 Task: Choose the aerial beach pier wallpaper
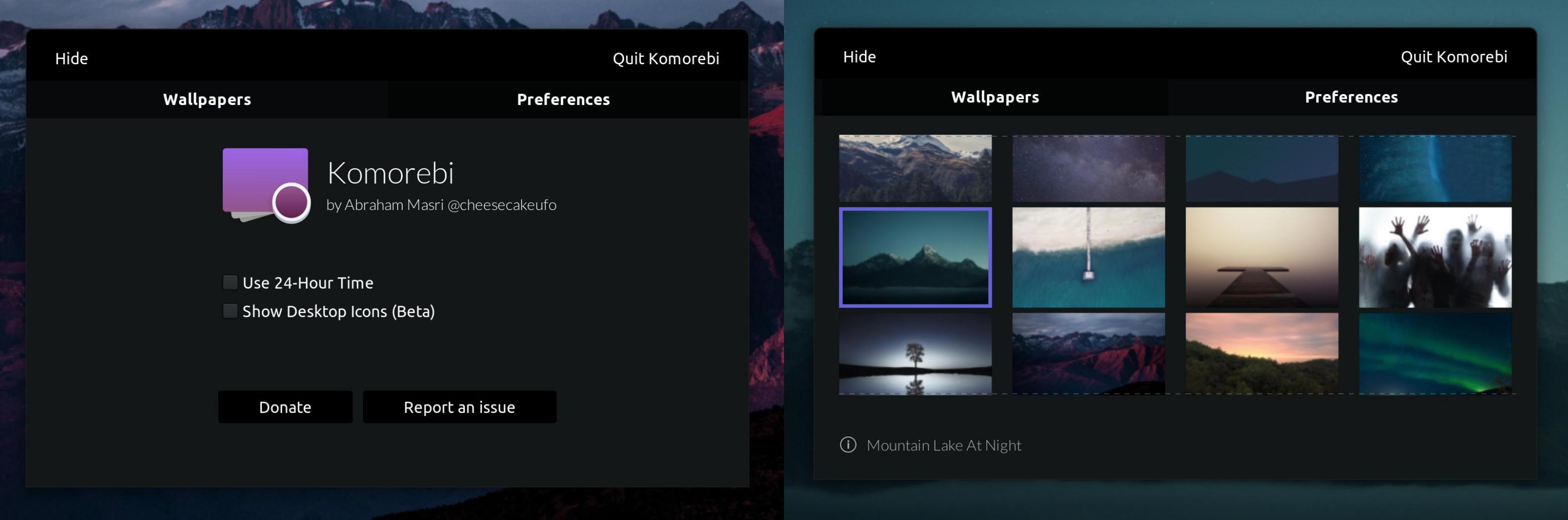coord(1088,257)
